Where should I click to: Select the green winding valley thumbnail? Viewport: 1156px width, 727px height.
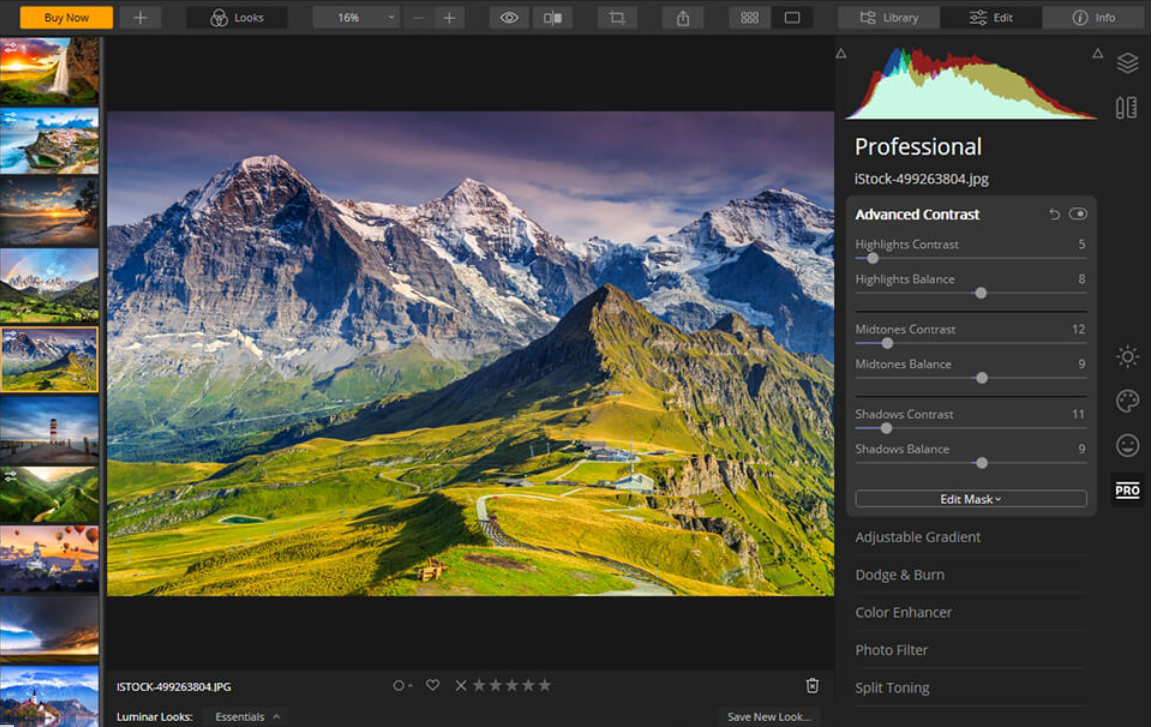coord(49,494)
